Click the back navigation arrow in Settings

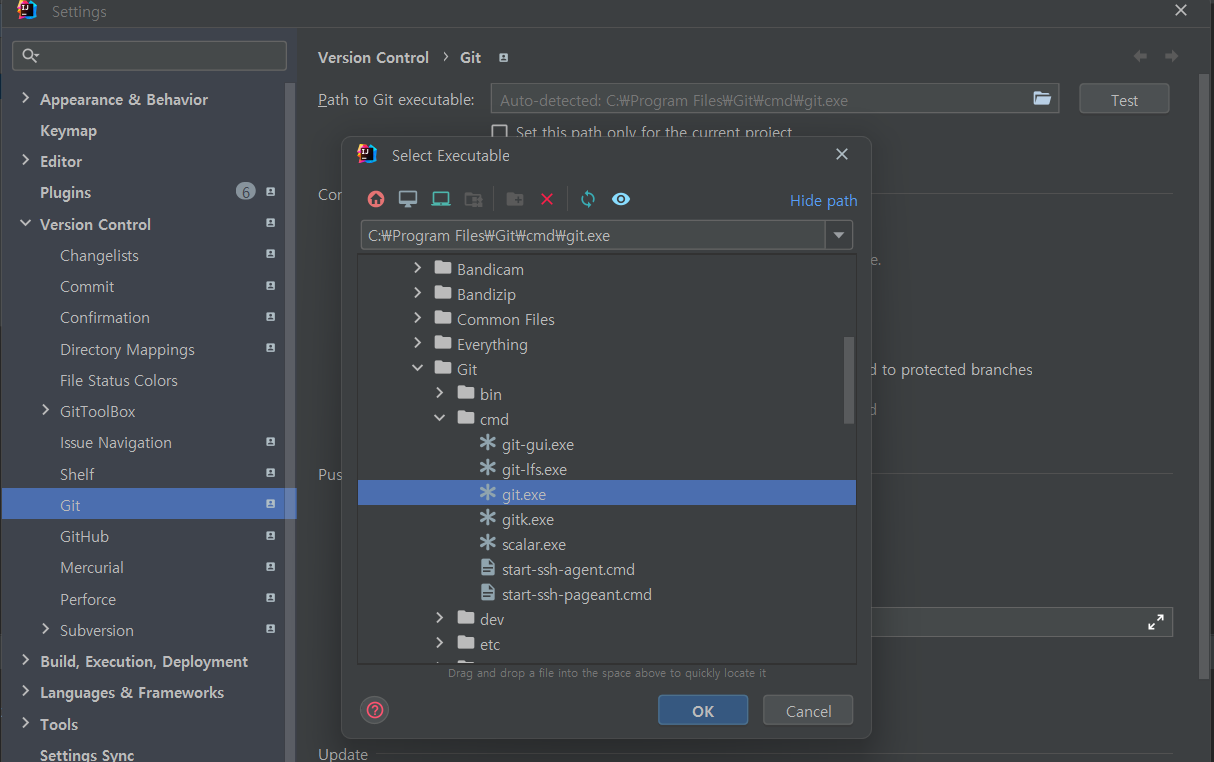[x=1140, y=57]
